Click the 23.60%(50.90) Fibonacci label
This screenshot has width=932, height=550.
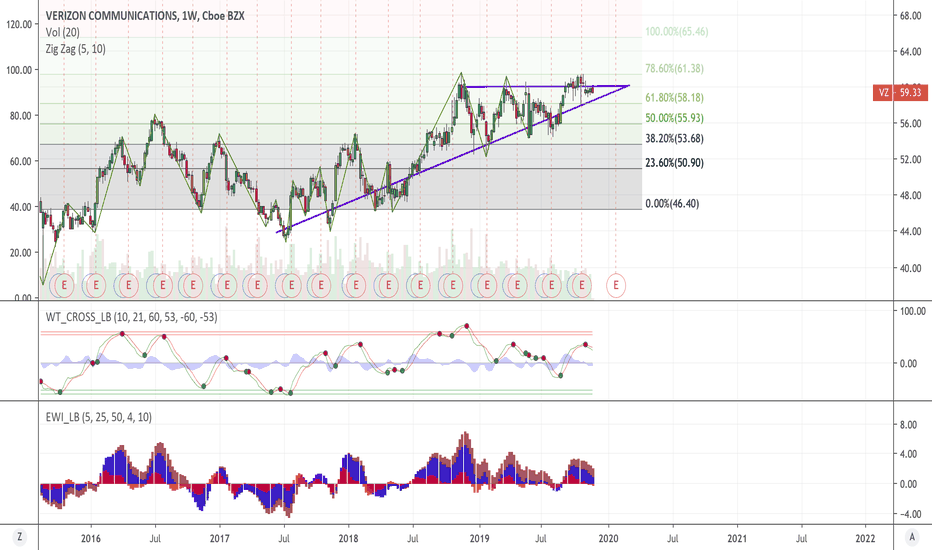click(675, 163)
